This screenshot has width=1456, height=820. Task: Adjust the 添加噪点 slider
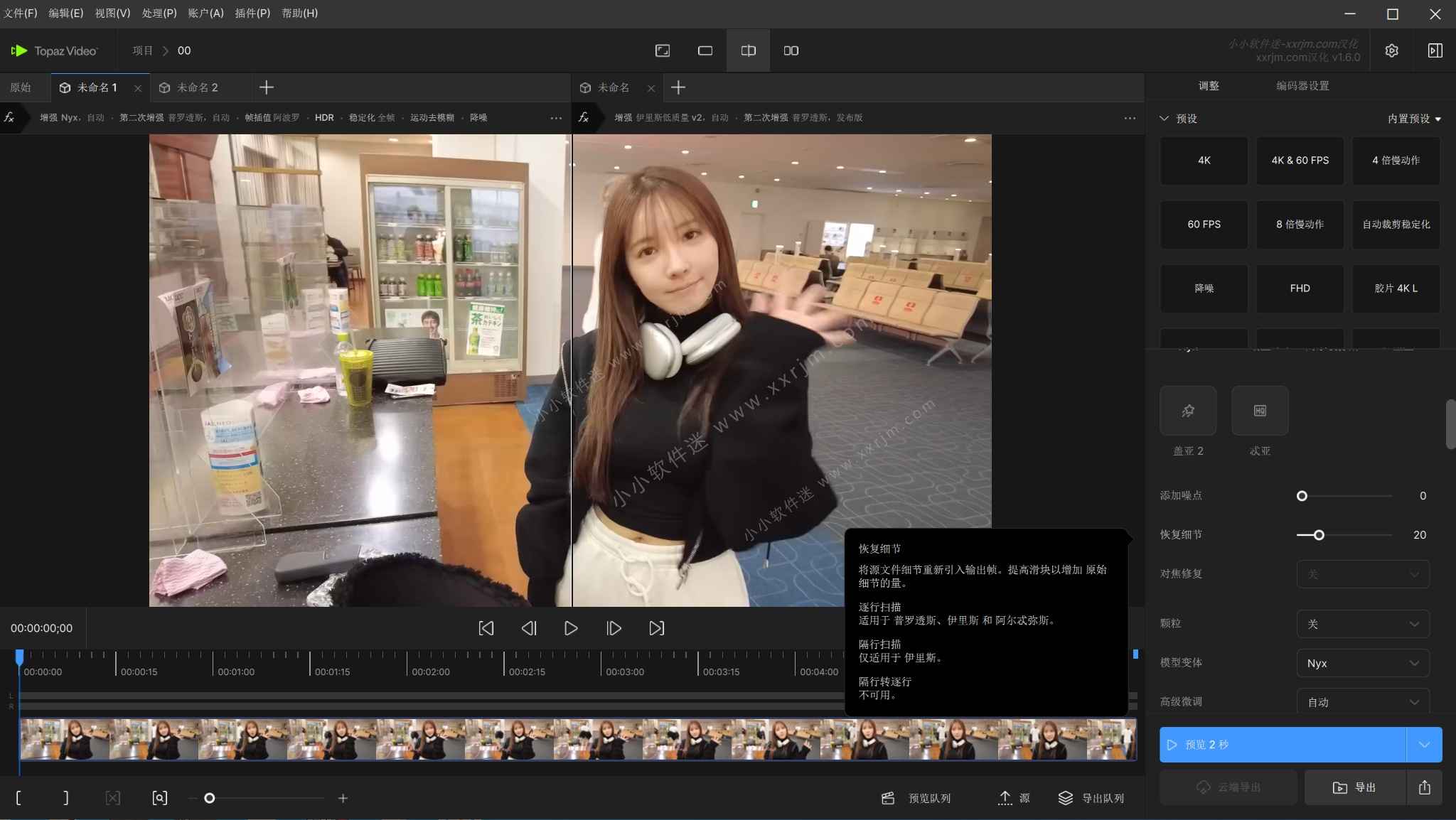point(1344,496)
